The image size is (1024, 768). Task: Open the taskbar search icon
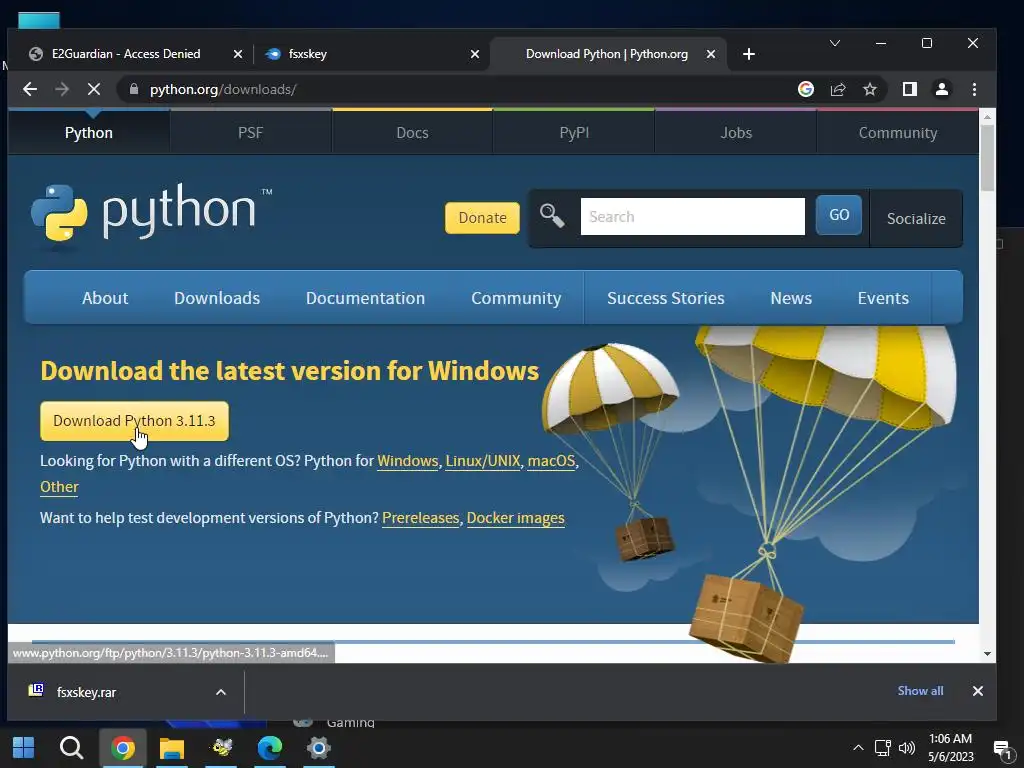pyautogui.click(x=71, y=748)
